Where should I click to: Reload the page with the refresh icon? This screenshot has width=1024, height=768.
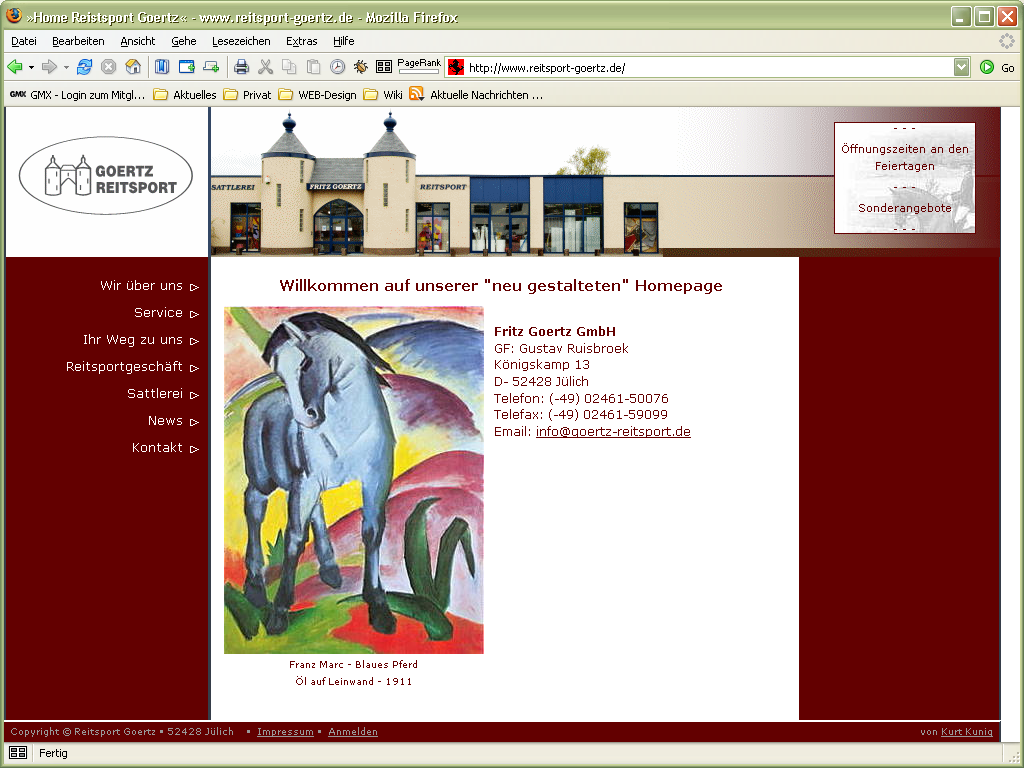point(84,67)
